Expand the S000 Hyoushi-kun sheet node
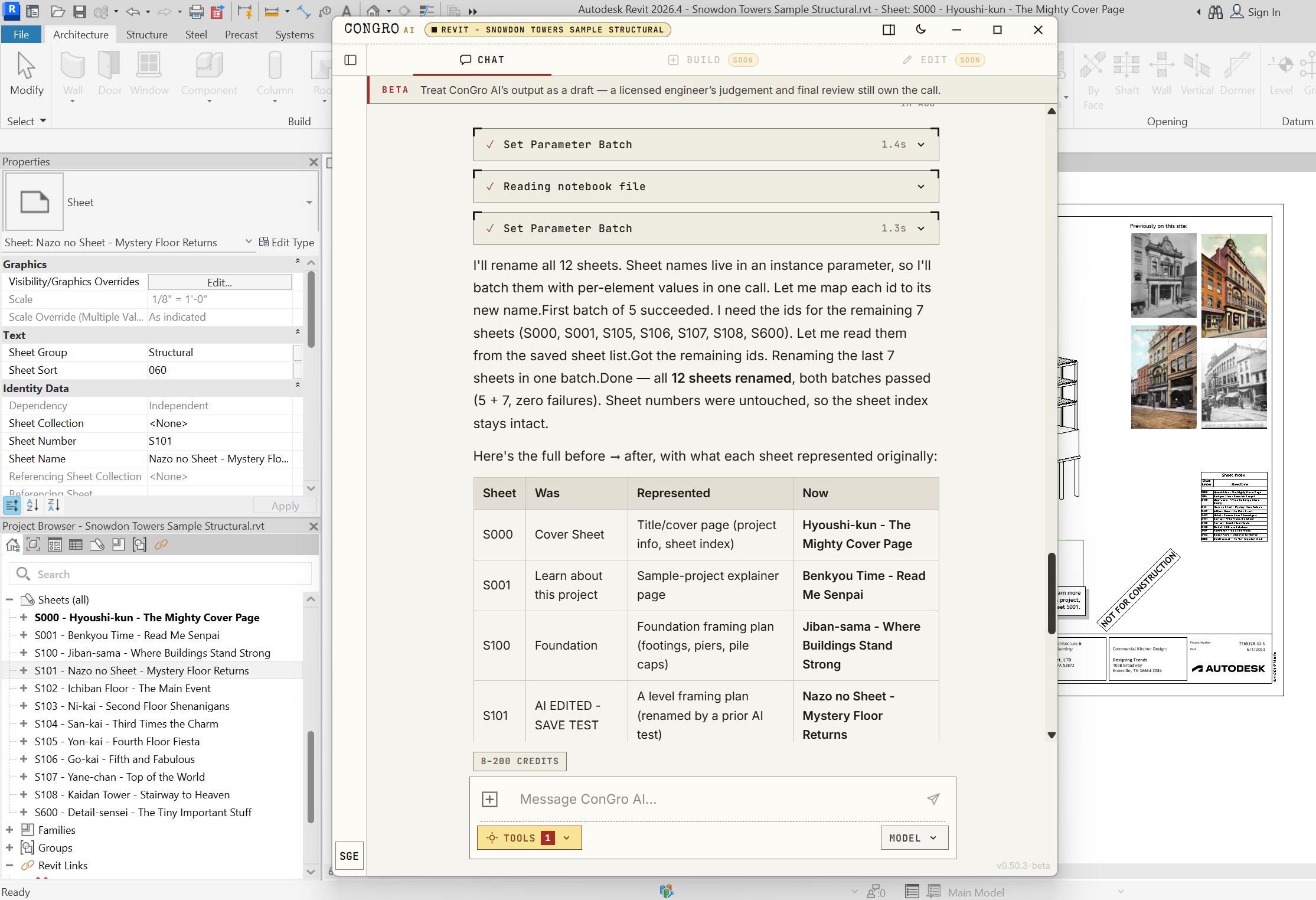Image resolution: width=1316 pixels, height=900 pixels. [24, 617]
